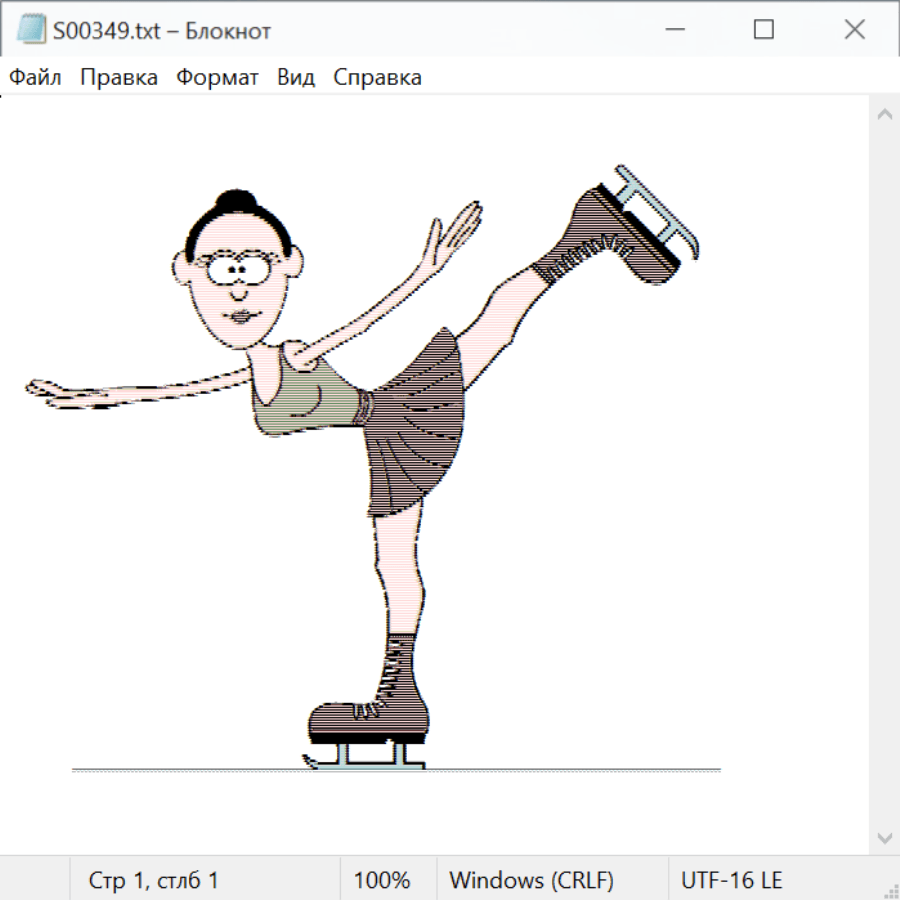Viewport: 900px width, 900px height.
Task: Click the Notepad icon in title bar
Action: [31, 30]
